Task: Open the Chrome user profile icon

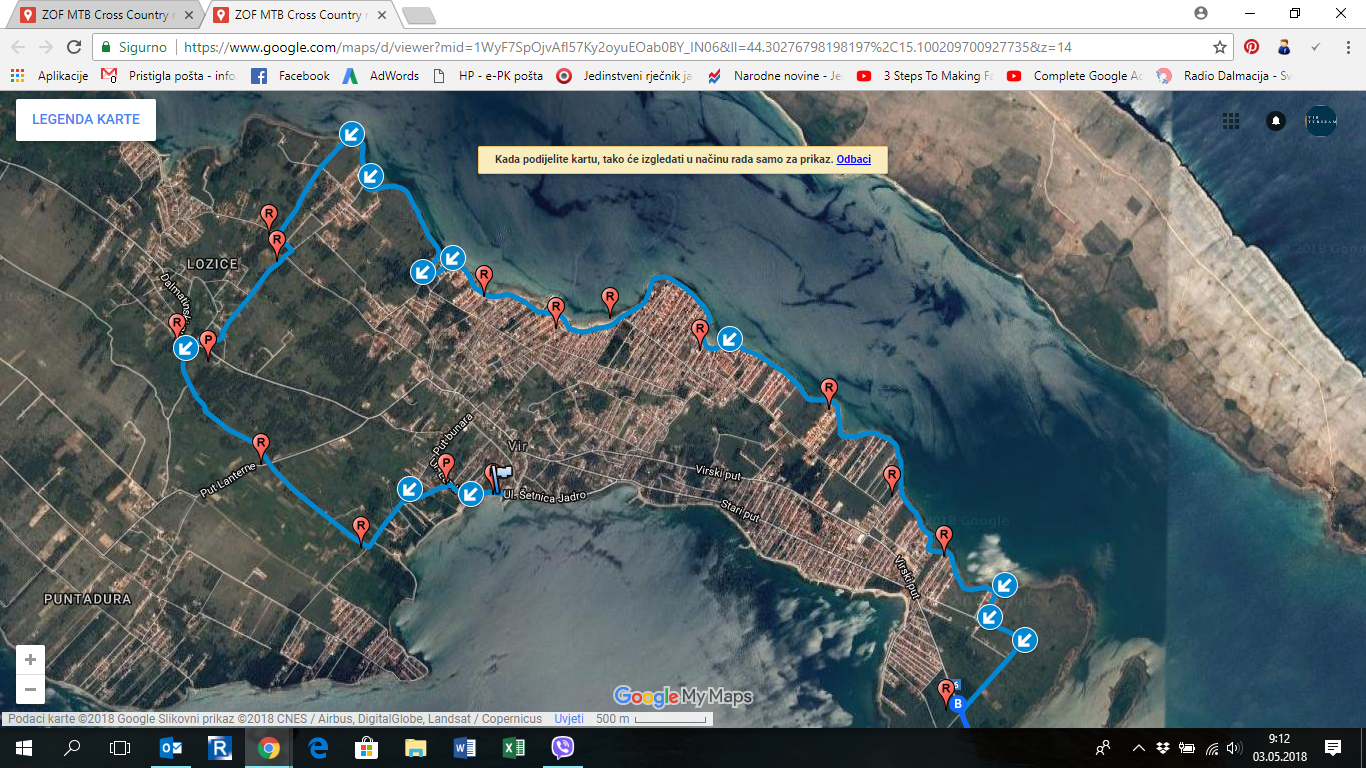Action: coord(1201,14)
